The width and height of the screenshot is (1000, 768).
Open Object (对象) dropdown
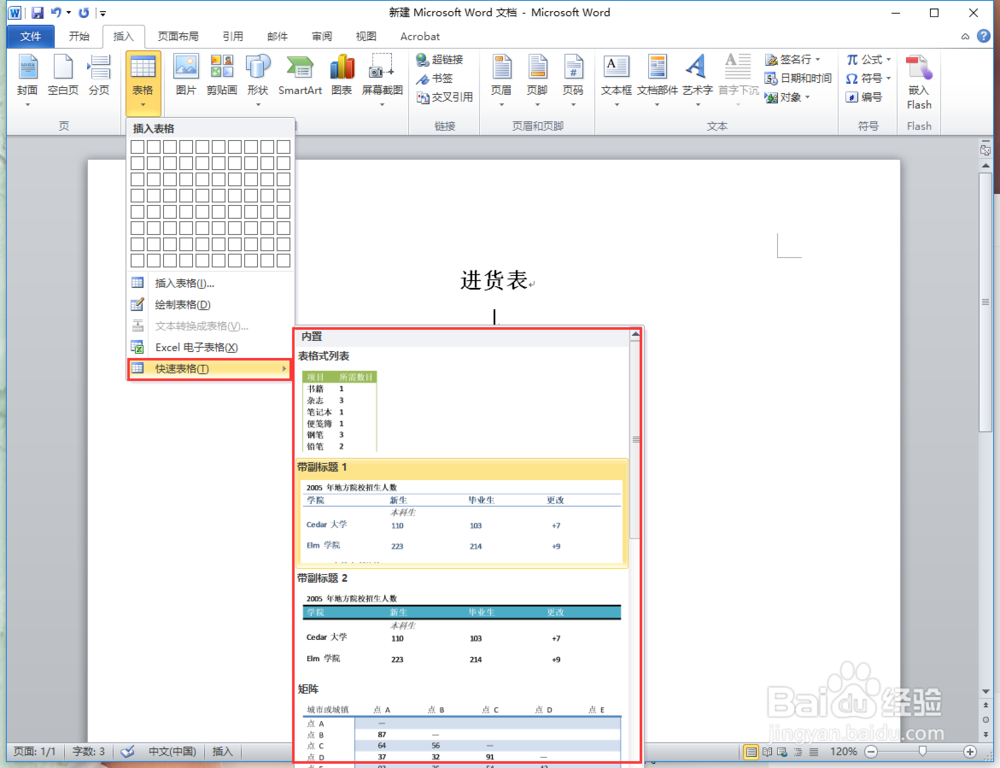tap(807, 97)
